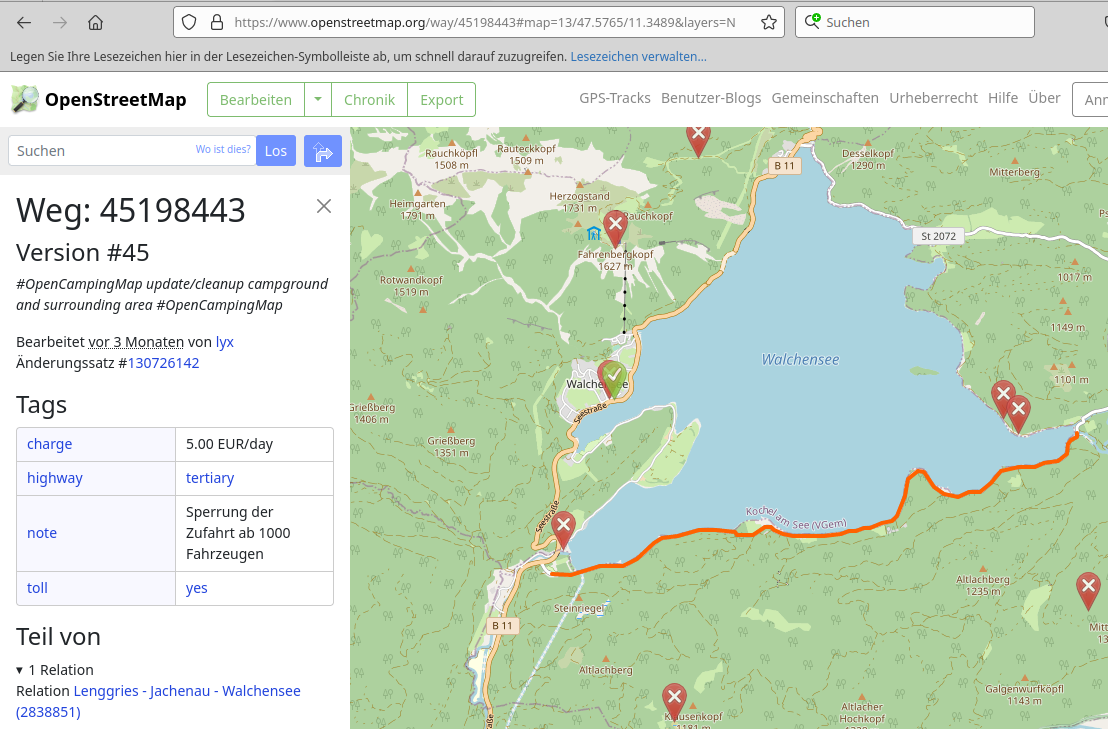Go to browser home page
Viewport: 1108px width, 729px height.
pyautogui.click(x=95, y=22)
